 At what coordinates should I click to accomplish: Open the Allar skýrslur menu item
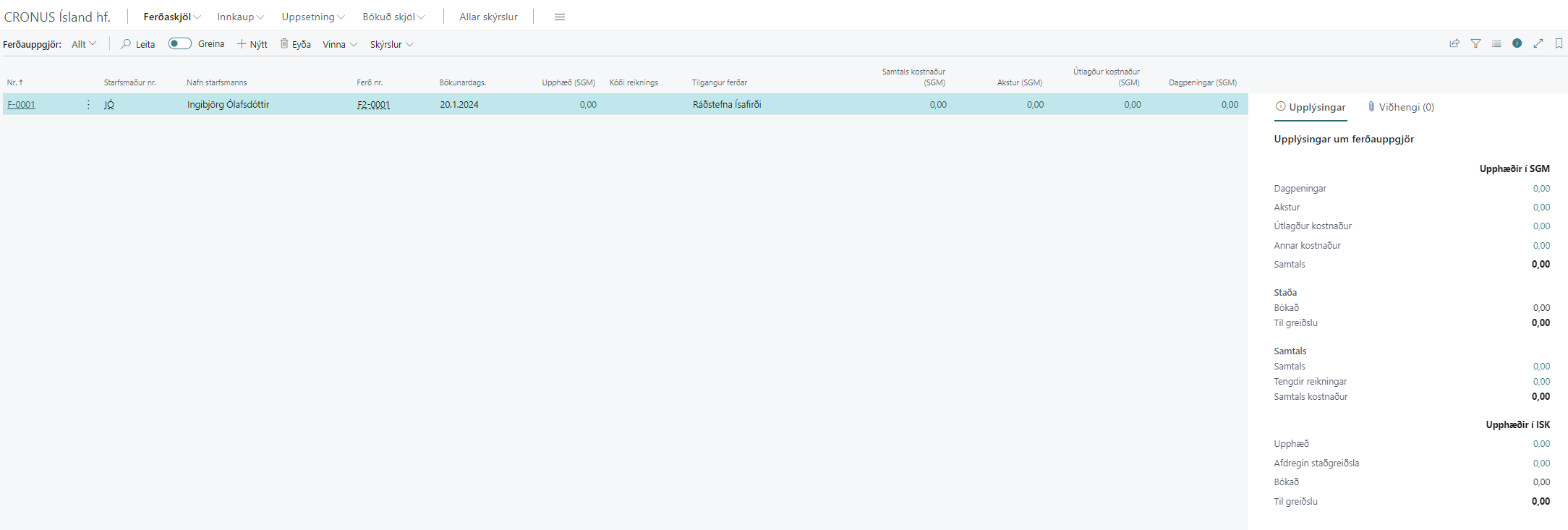pos(488,17)
